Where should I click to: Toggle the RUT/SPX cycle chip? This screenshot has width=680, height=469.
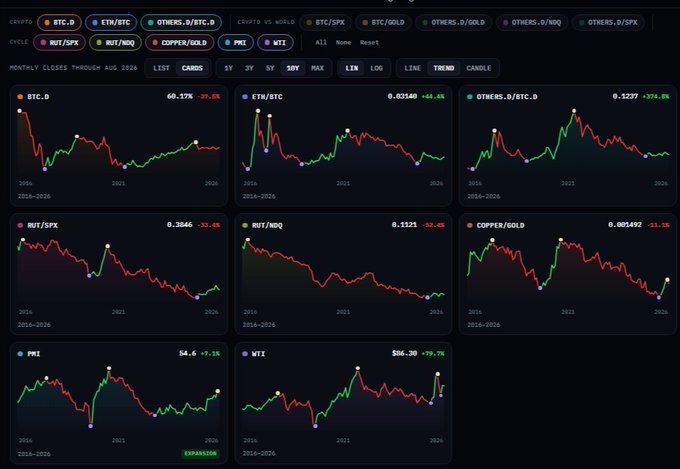coord(59,43)
